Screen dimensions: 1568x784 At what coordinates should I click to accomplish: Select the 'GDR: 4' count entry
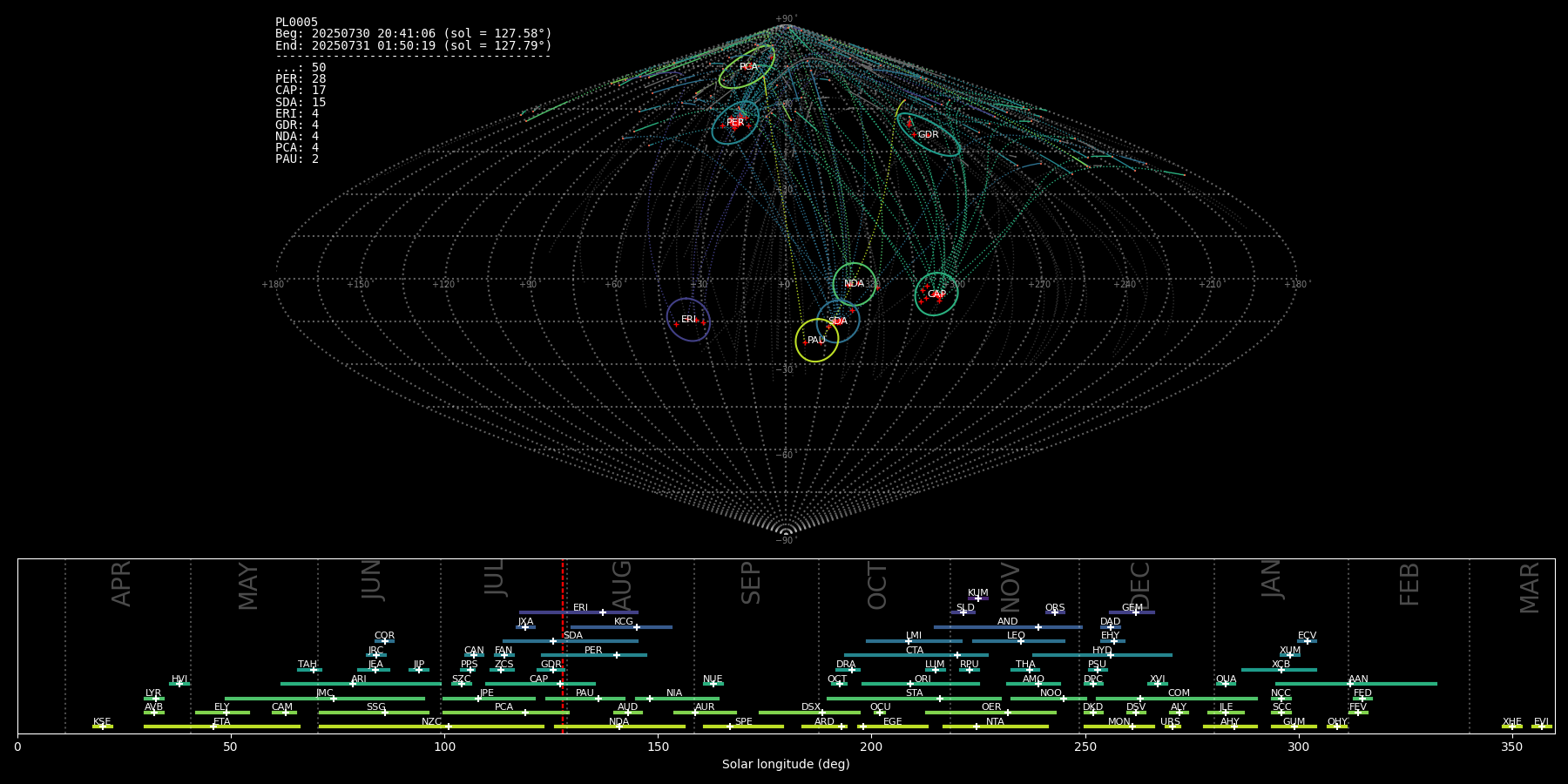[x=297, y=125]
